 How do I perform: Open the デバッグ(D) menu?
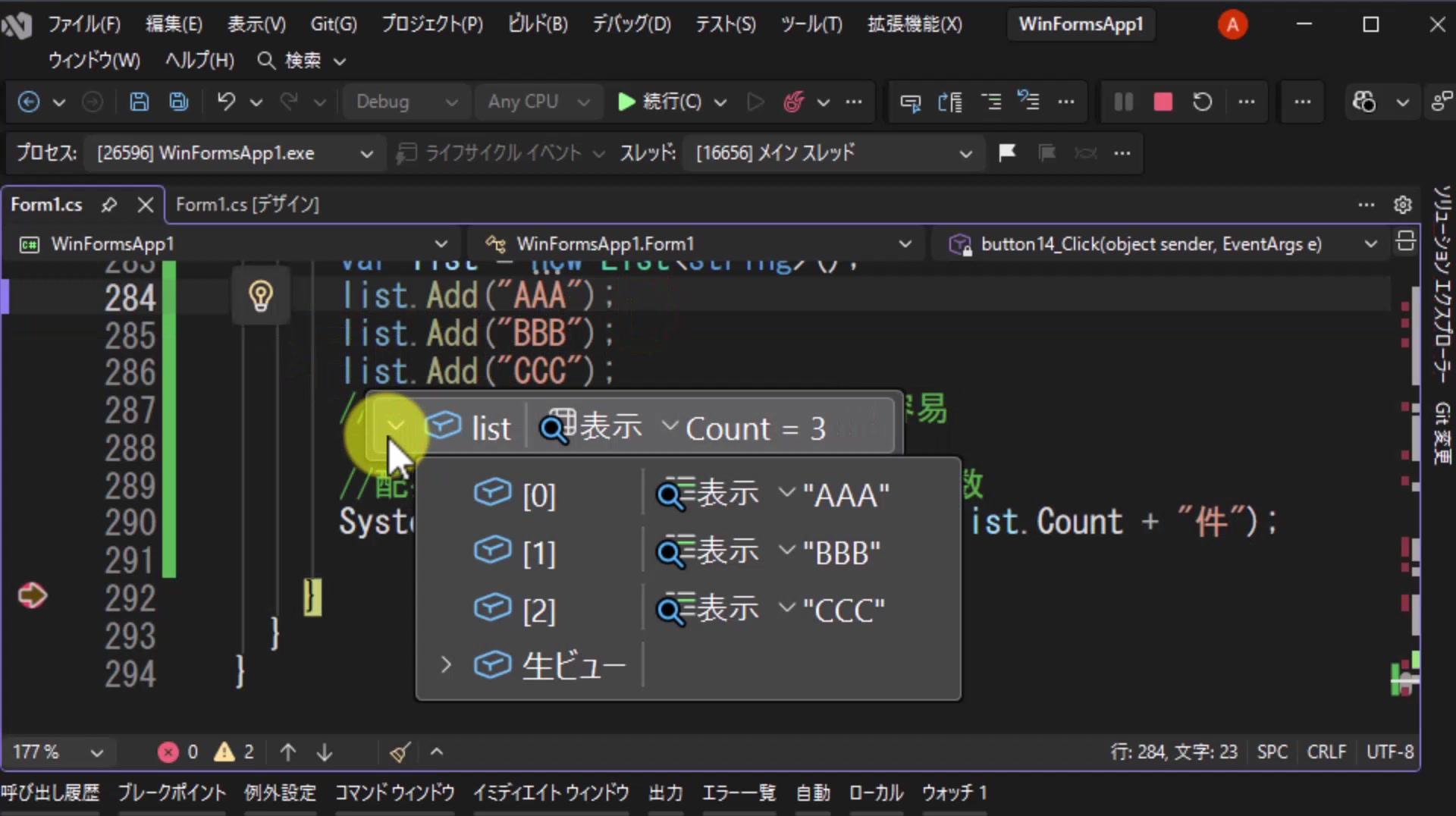[632, 24]
